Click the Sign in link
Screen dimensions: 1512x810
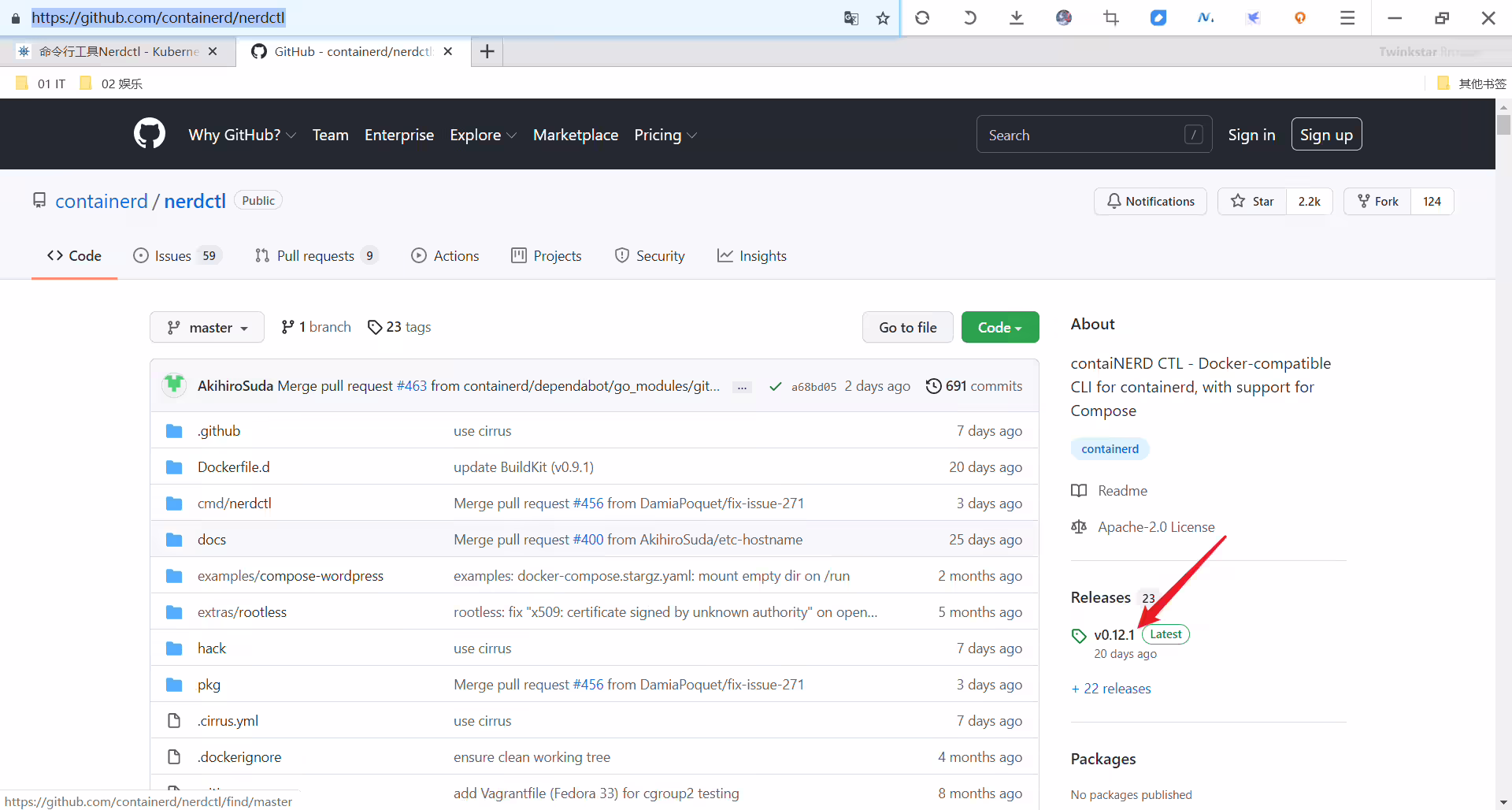click(1251, 135)
